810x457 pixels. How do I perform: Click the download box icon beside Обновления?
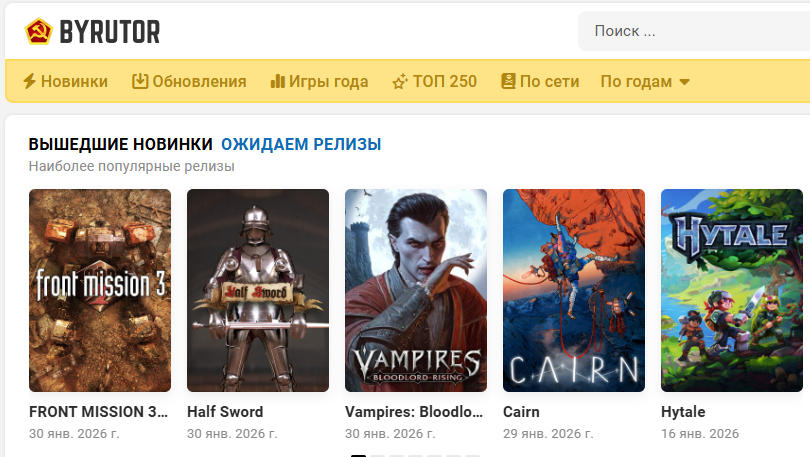coord(140,81)
